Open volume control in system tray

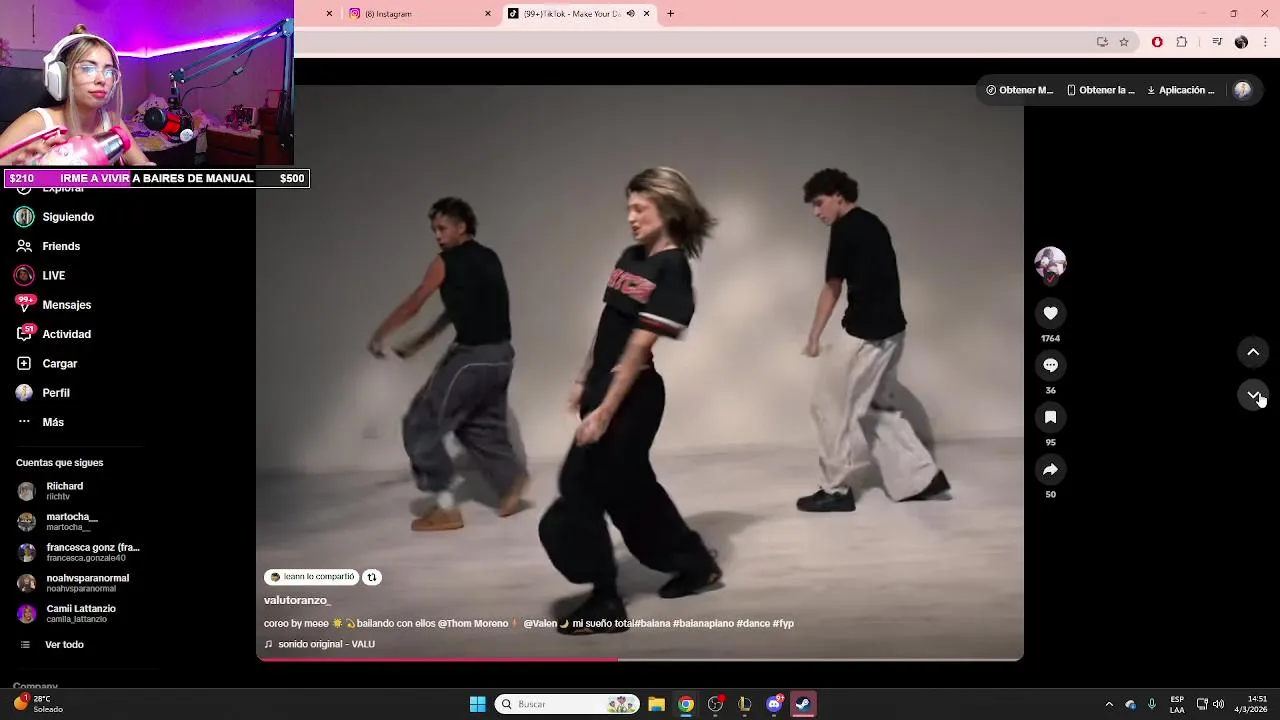[1218, 704]
